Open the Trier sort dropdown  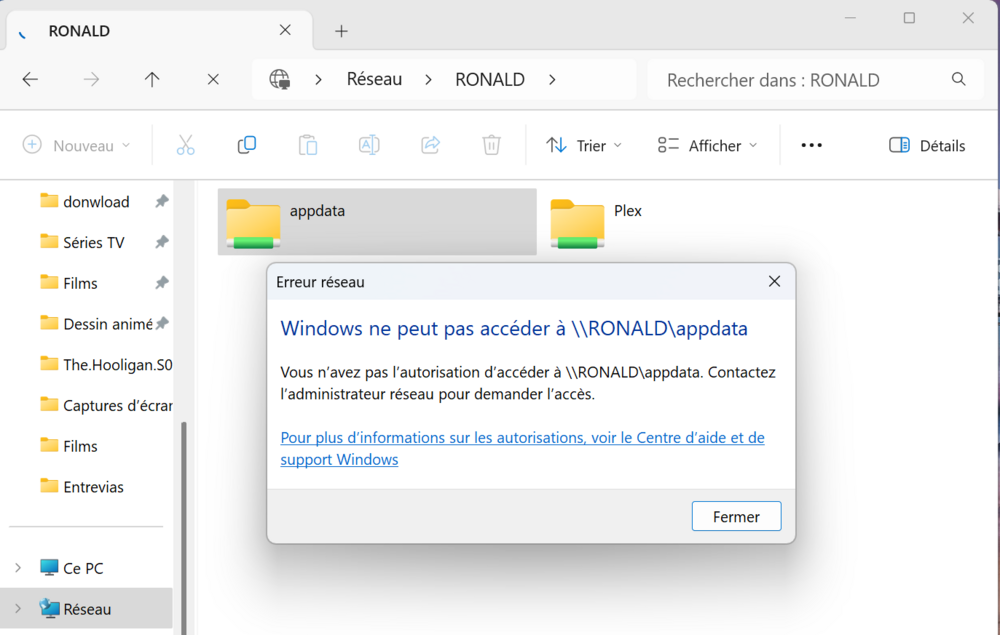pyautogui.click(x=584, y=145)
